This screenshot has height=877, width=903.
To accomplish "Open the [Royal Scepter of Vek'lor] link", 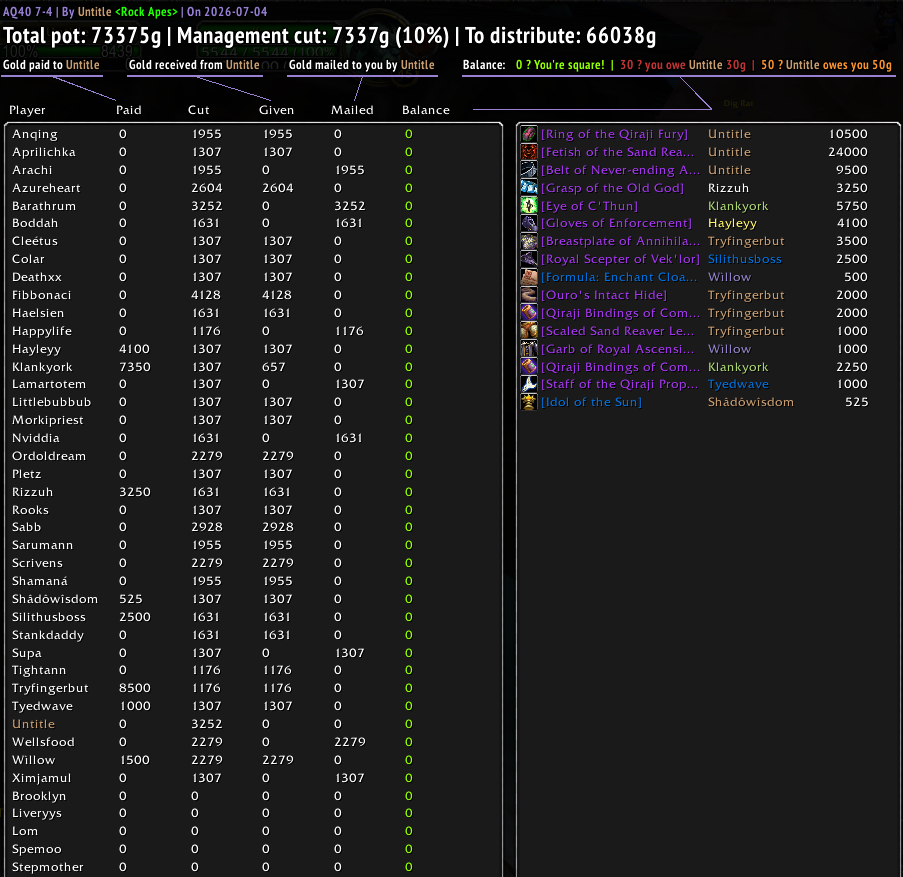I will [x=620, y=259].
